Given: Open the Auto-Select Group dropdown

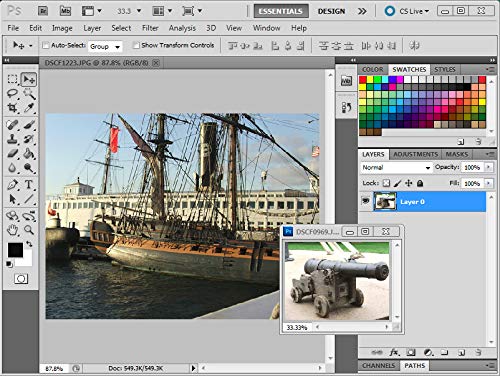Looking at the screenshot, I should [105, 47].
